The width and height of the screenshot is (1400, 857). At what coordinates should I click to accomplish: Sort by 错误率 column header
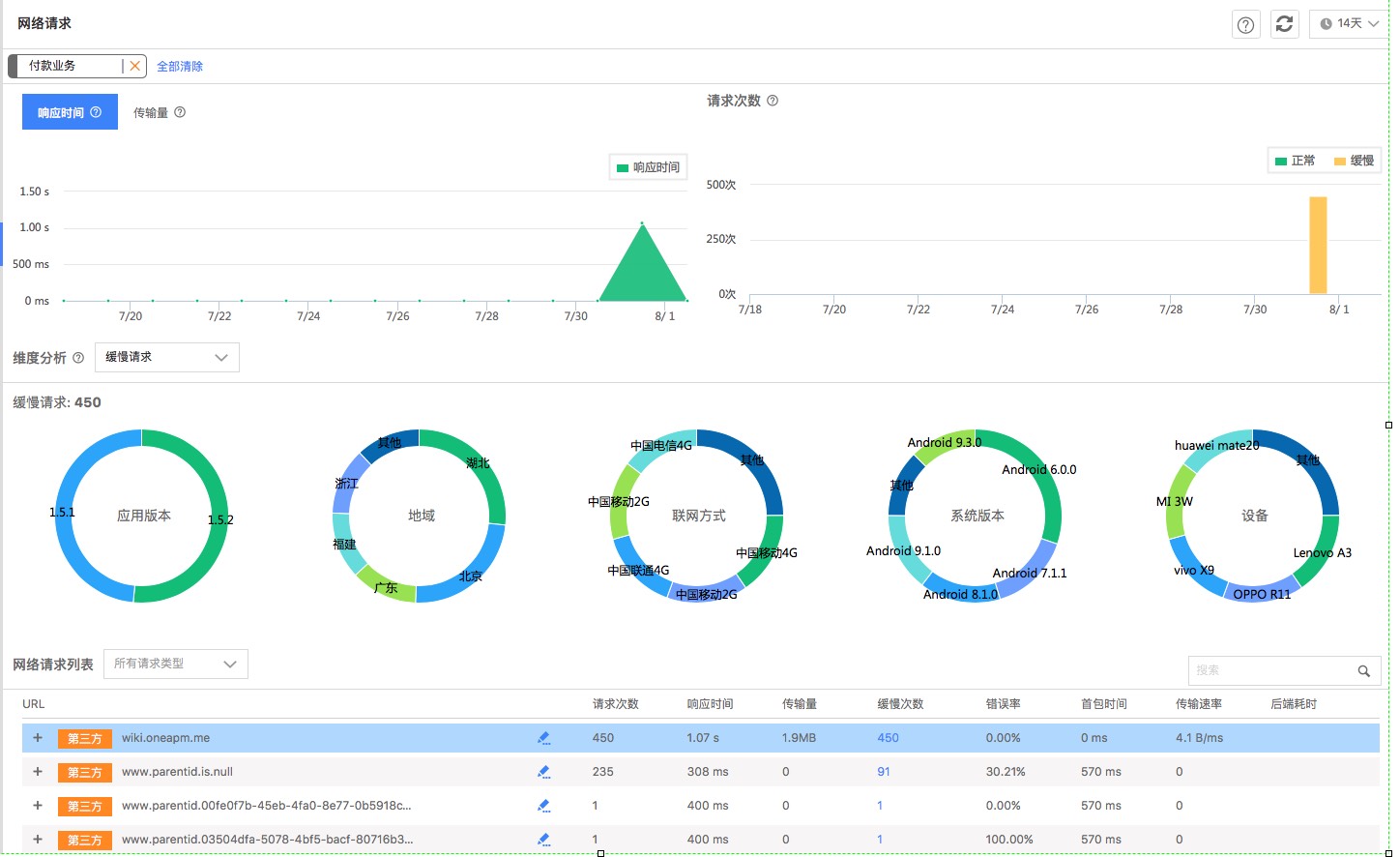(1004, 704)
